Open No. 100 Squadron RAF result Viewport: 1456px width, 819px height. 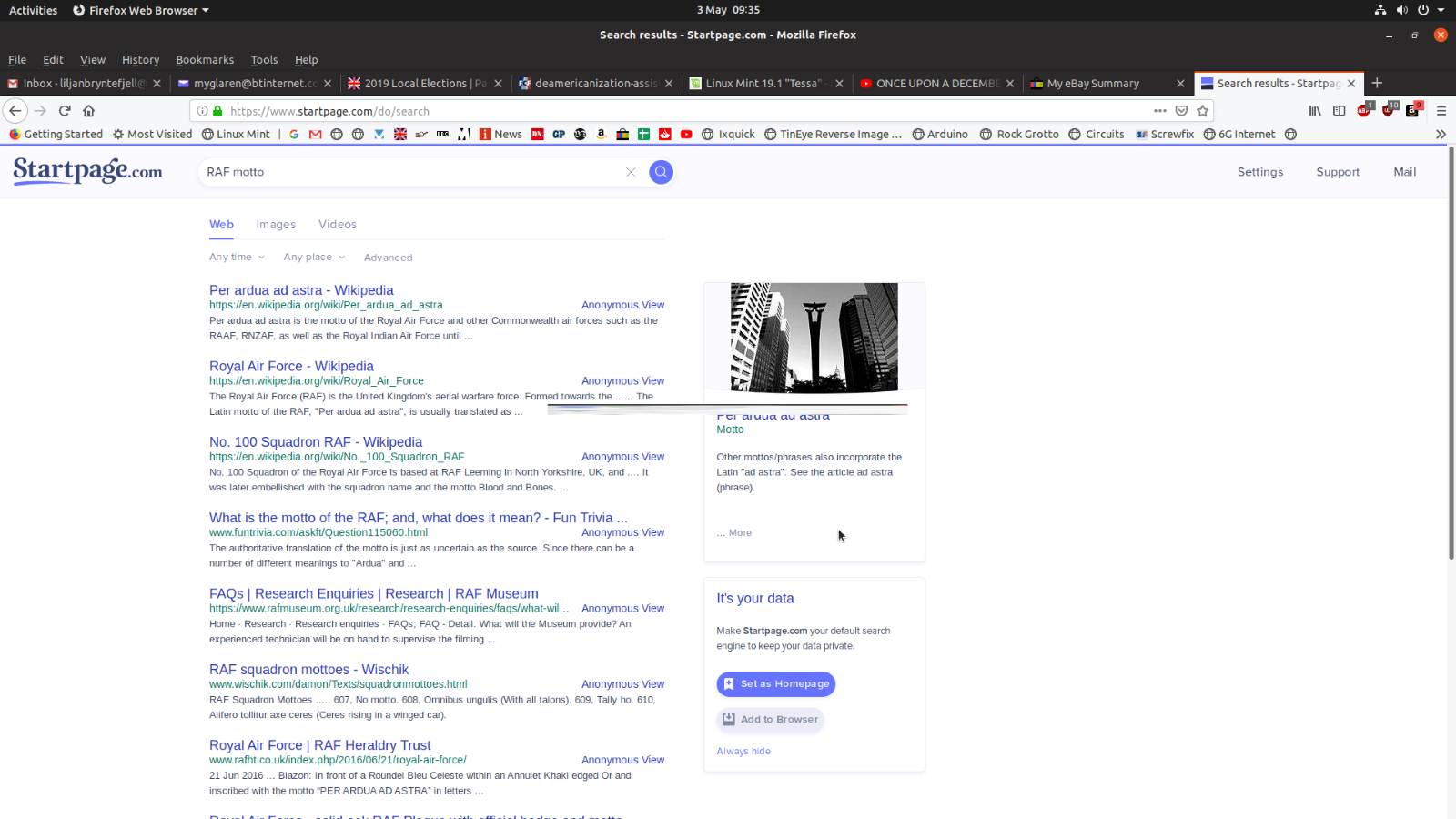click(x=316, y=442)
